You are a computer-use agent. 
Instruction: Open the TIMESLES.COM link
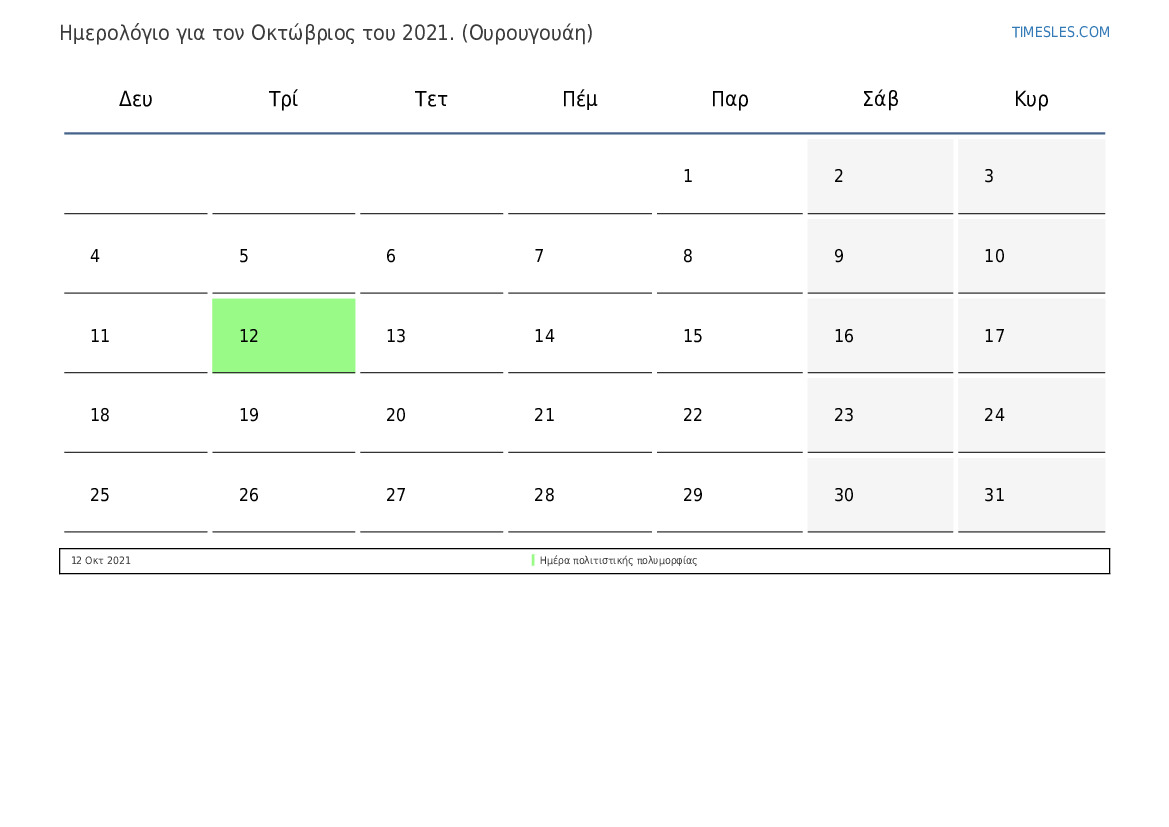click(x=1060, y=32)
